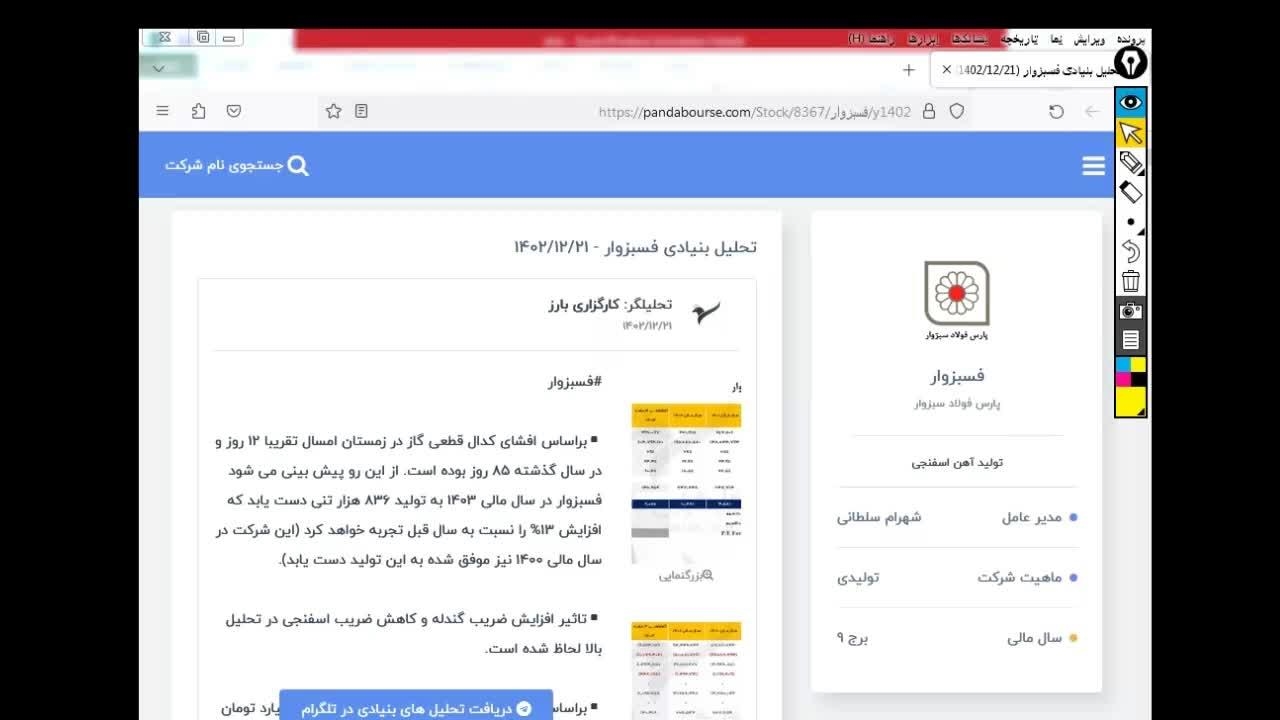Clear annotations with the trash bin icon
The height and width of the screenshot is (720, 1280).
(1131, 281)
